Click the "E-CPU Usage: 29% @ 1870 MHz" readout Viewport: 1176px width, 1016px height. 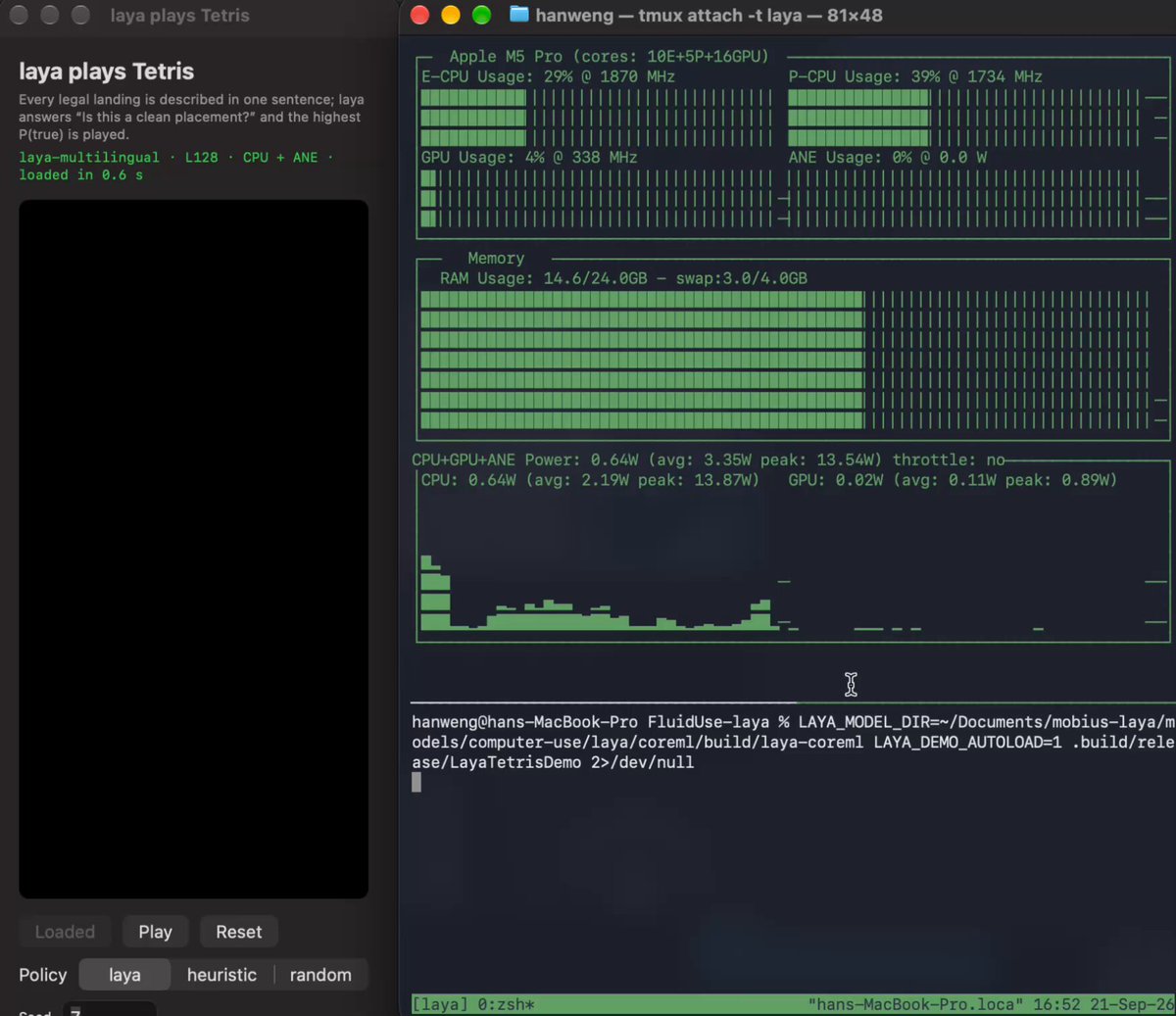click(x=548, y=76)
